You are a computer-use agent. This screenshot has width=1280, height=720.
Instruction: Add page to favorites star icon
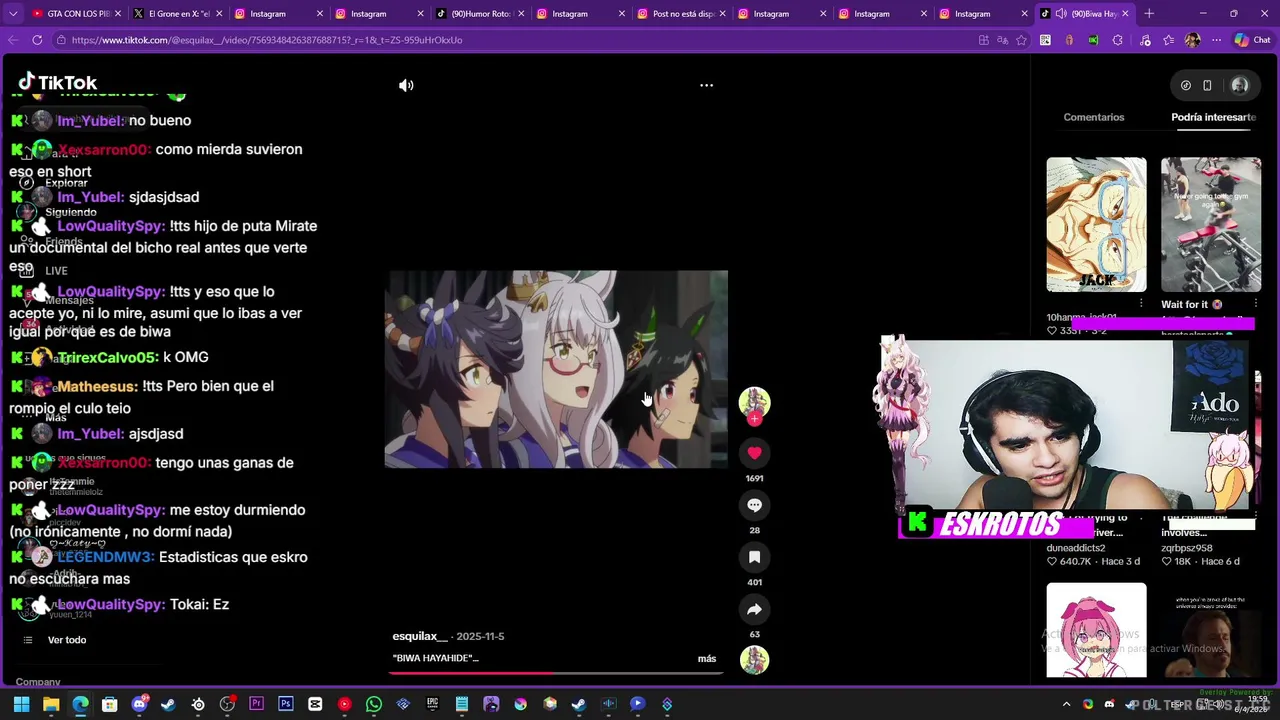pyautogui.click(x=1021, y=40)
